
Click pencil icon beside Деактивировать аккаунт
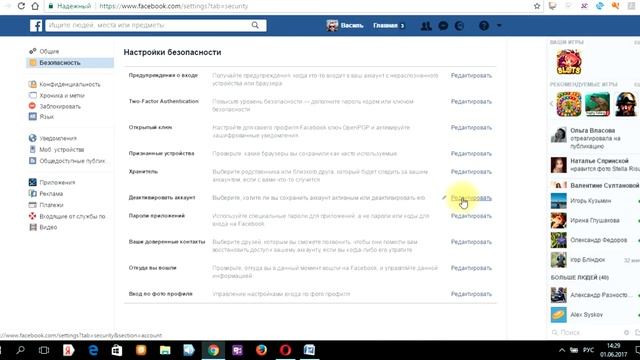(444, 198)
